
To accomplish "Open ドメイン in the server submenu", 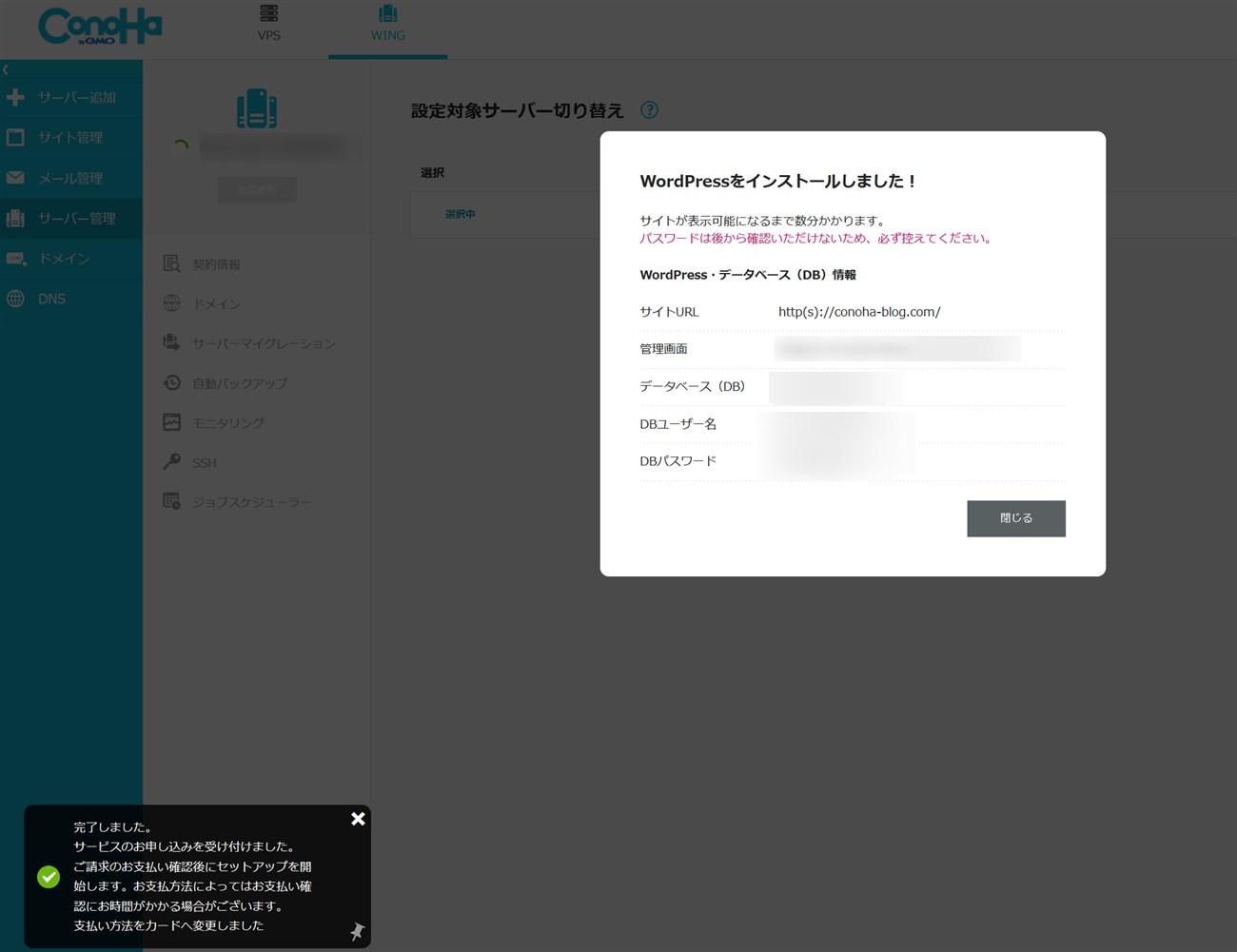I will pyautogui.click(x=216, y=304).
